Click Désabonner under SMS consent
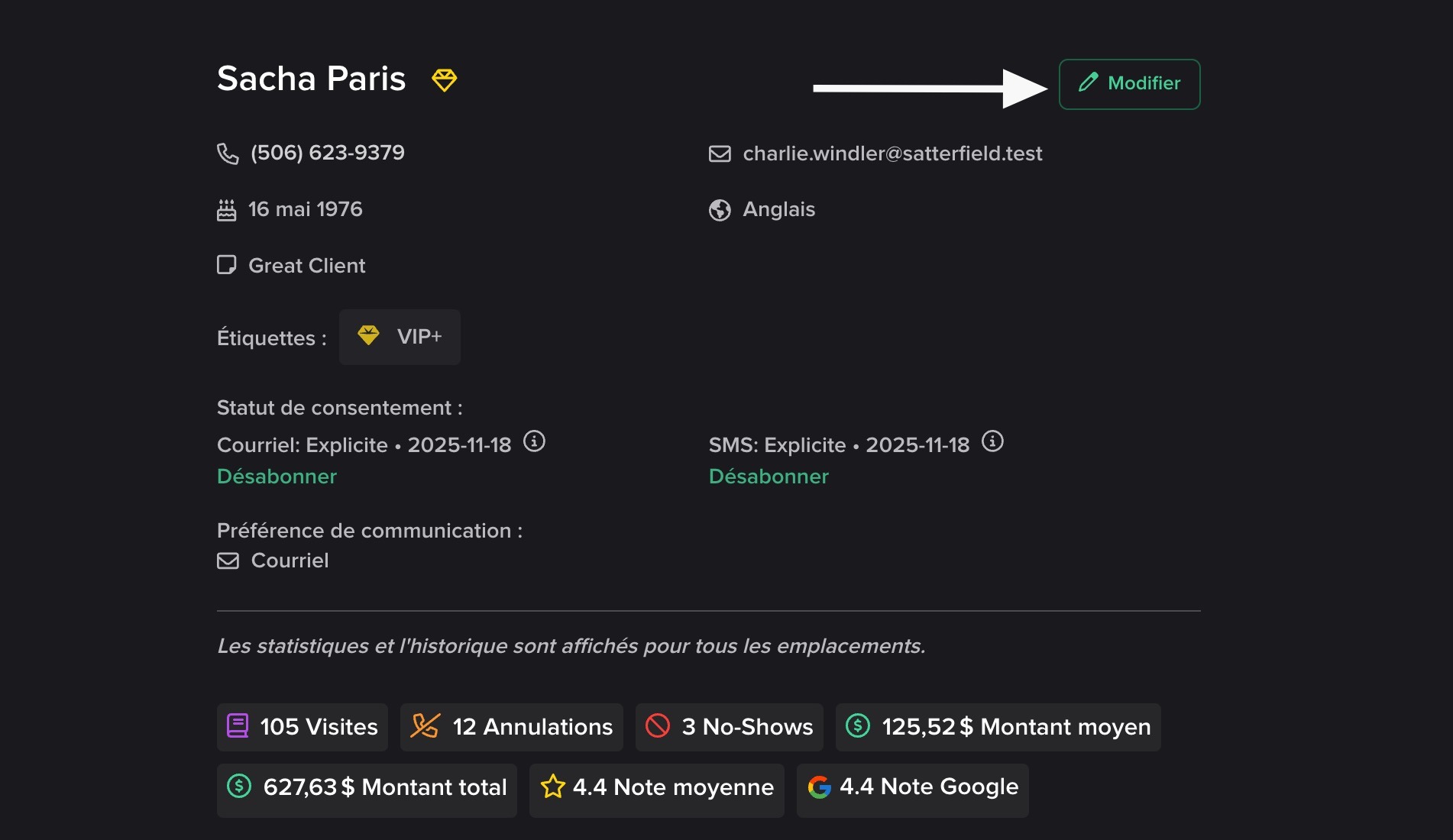Image resolution: width=1453 pixels, height=840 pixels. click(769, 477)
